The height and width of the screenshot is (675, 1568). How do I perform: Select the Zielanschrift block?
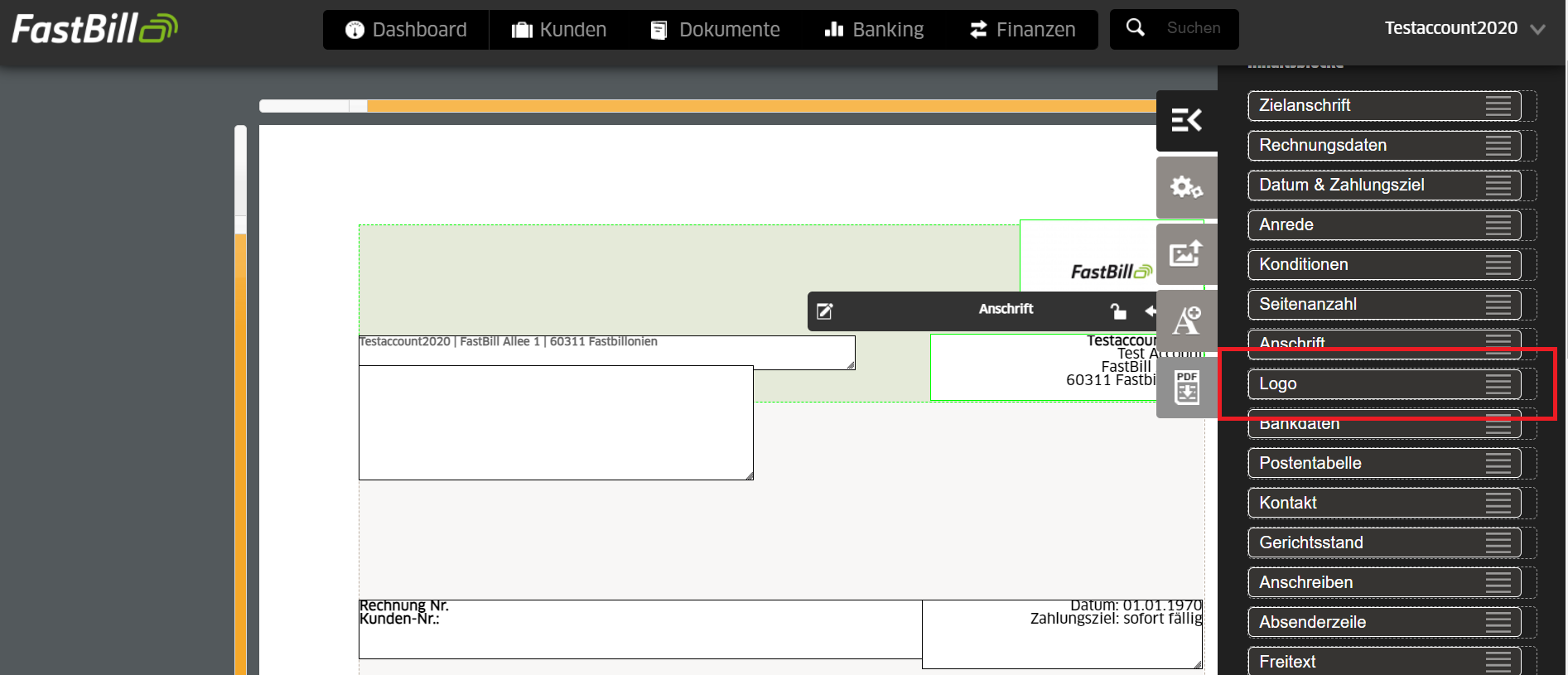[1384, 105]
